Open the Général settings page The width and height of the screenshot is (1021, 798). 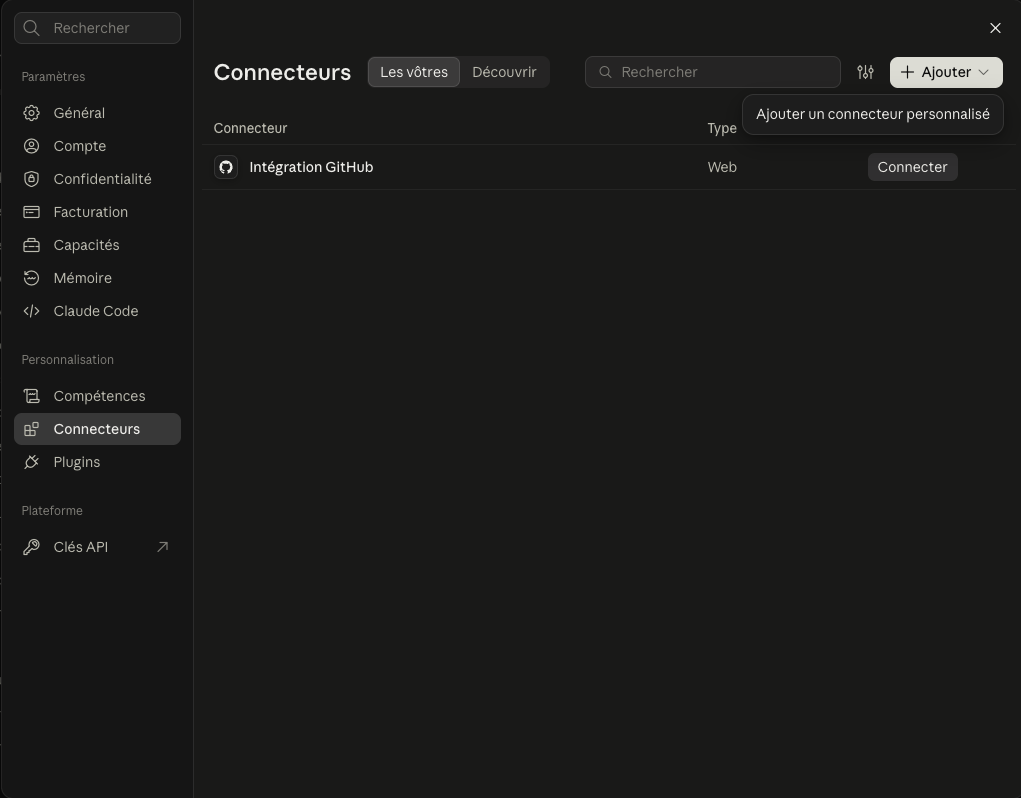[97, 113]
